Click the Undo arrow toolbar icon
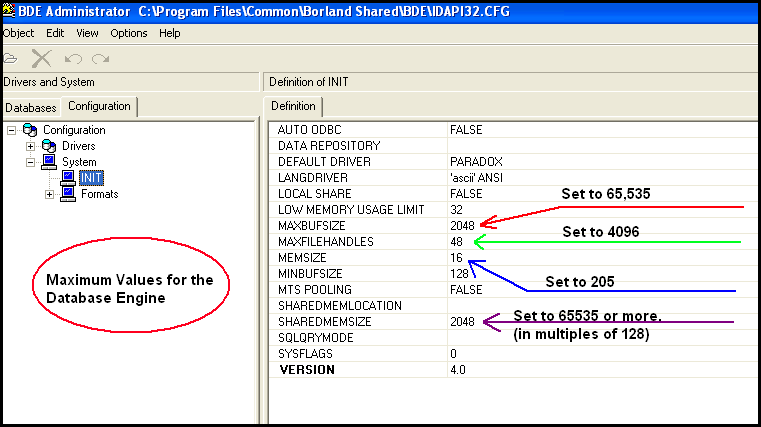The height and width of the screenshot is (427, 761). [x=73, y=58]
